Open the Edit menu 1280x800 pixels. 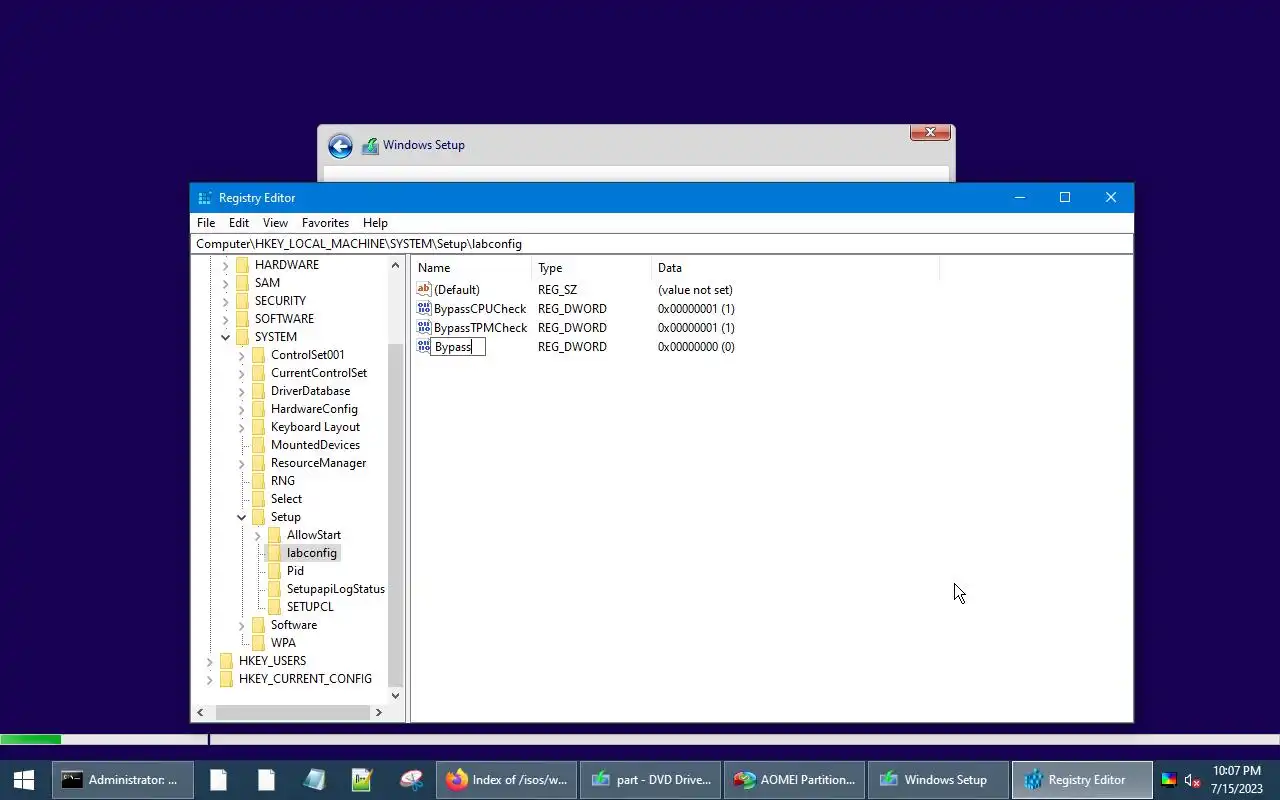coord(238,223)
